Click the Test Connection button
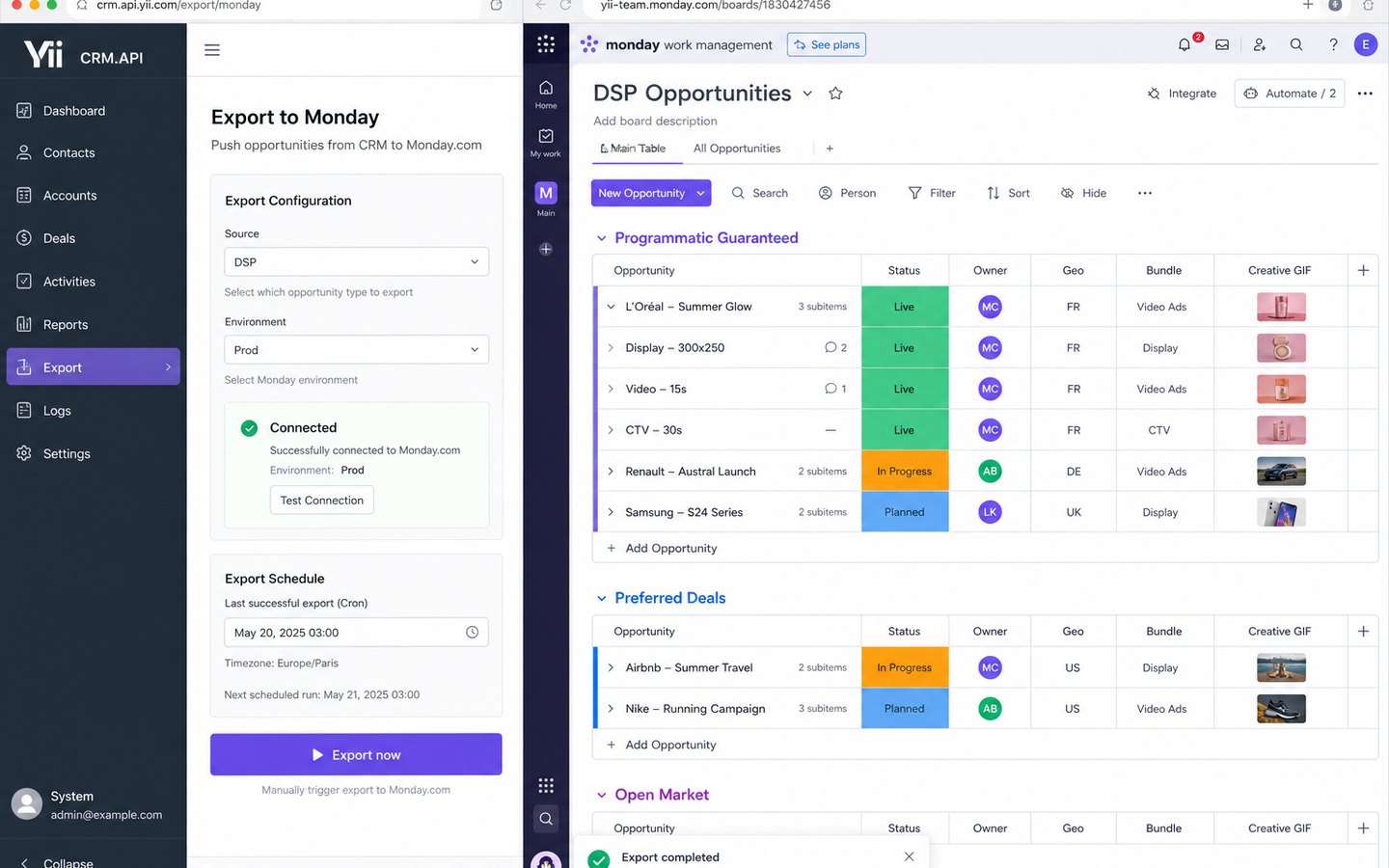Viewport: 1389px width, 868px height. pyautogui.click(x=321, y=501)
